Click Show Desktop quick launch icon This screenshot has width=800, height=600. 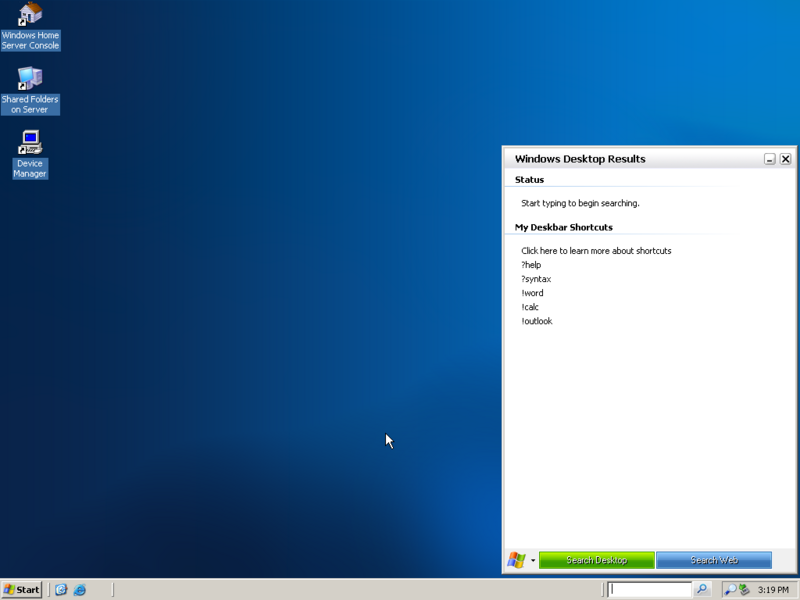pyautogui.click(x=61, y=590)
